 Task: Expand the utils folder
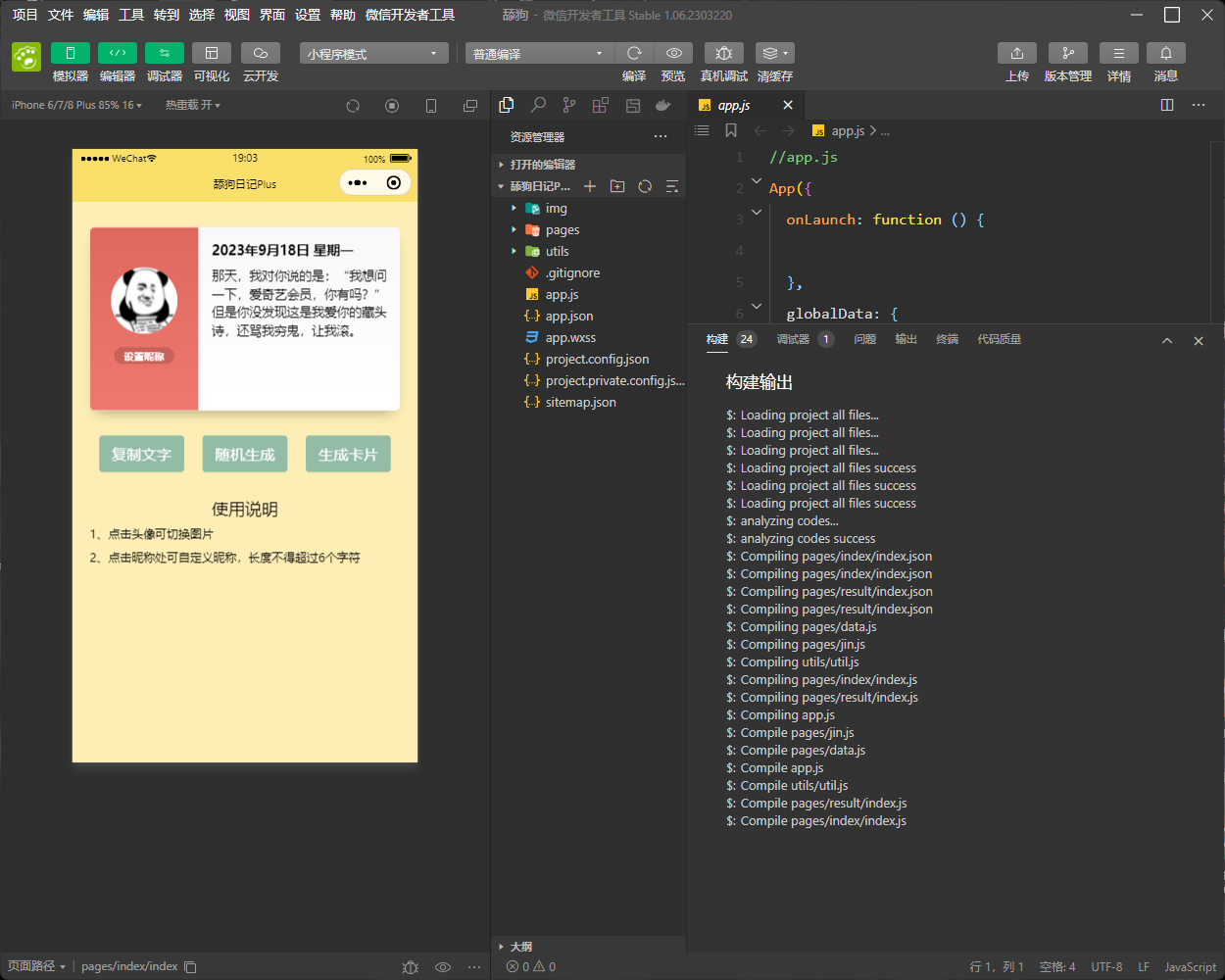pyautogui.click(x=589, y=252)
